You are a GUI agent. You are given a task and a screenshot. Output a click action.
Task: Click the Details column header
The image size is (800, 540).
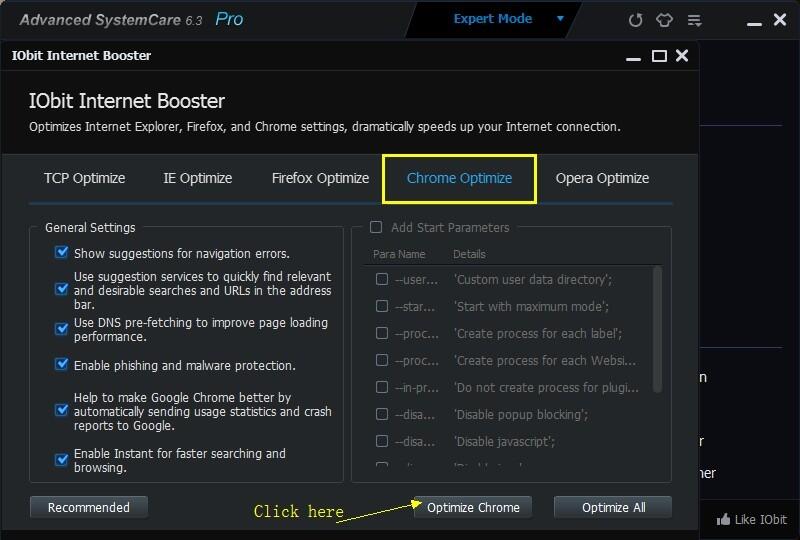click(x=469, y=254)
